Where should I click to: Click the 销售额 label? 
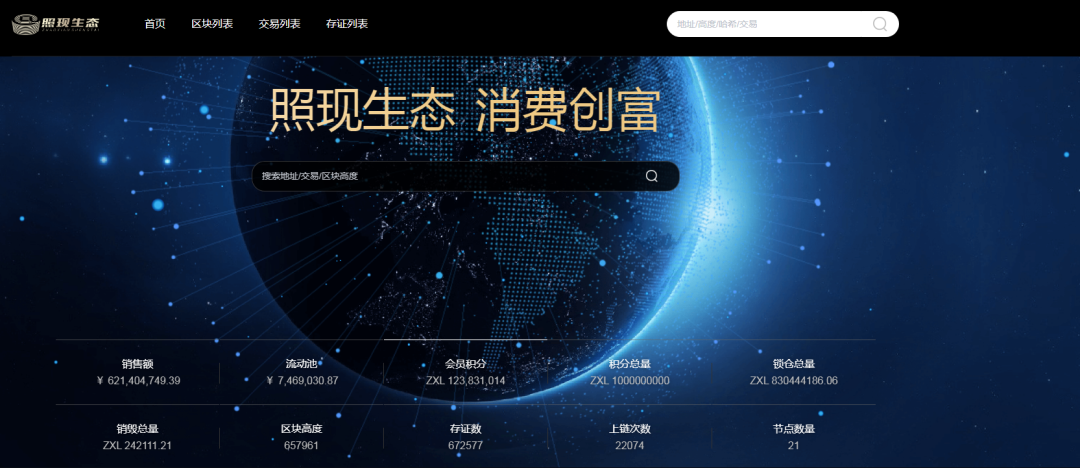tap(138, 364)
